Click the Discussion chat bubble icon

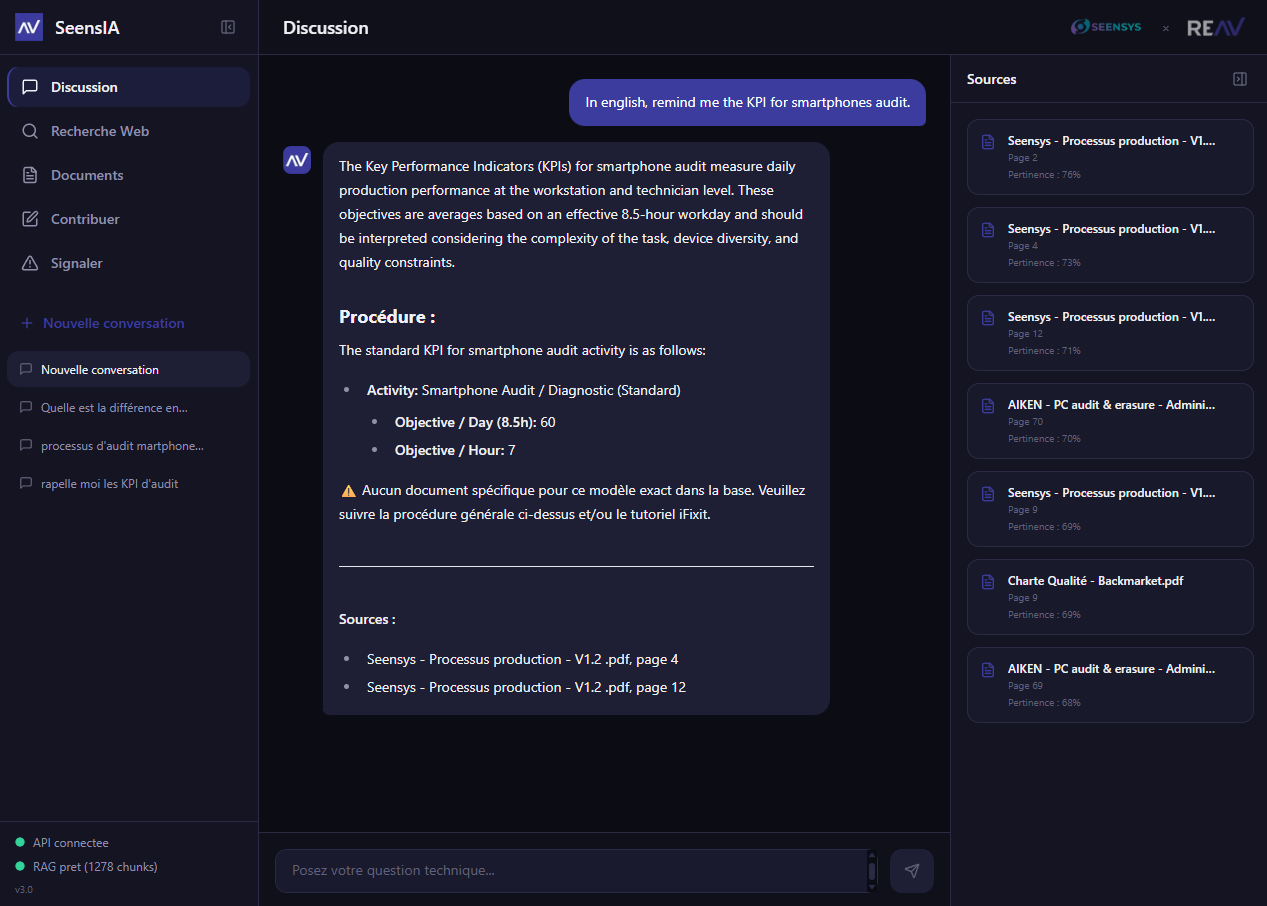point(29,87)
